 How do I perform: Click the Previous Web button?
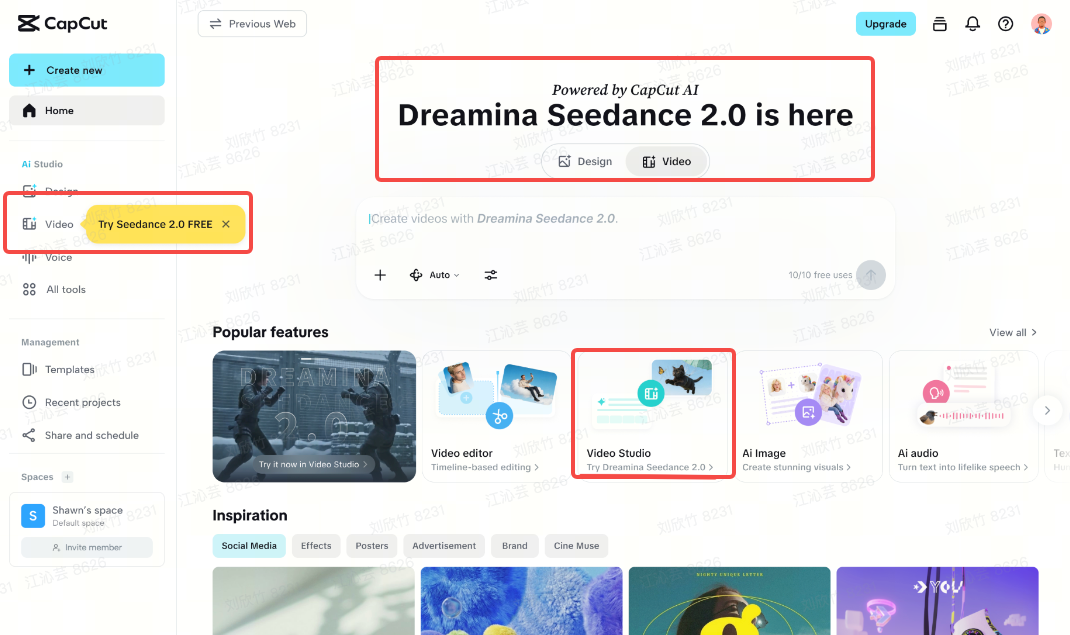(x=252, y=24)
